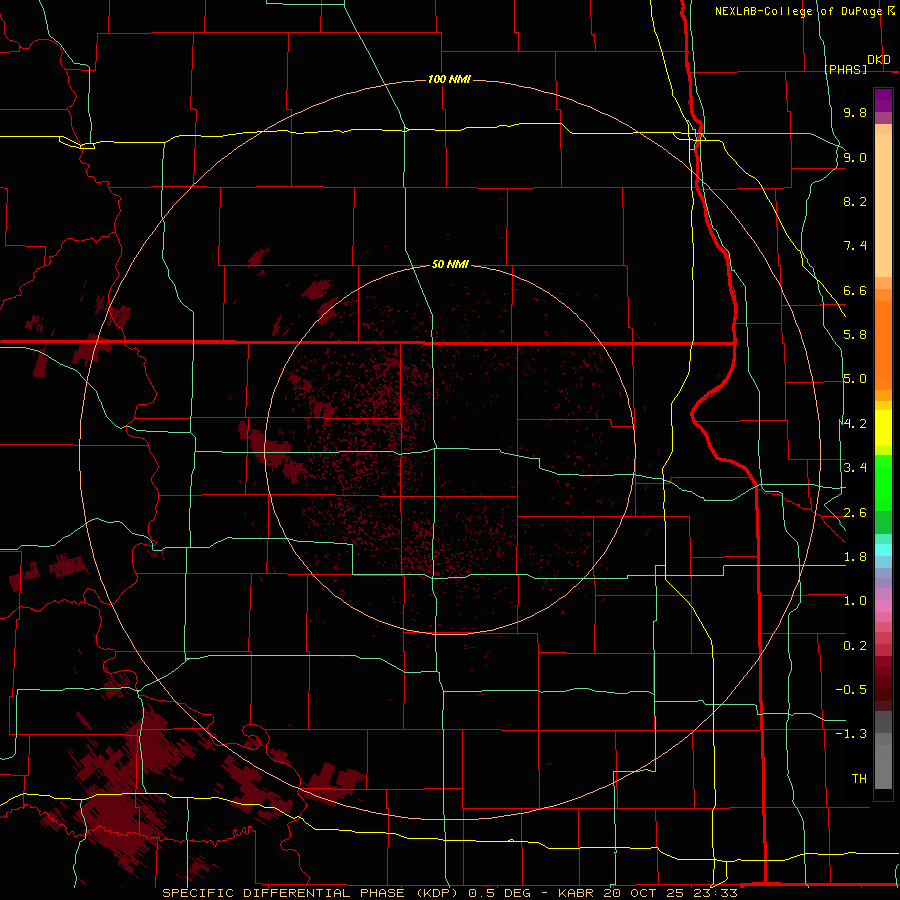Pick the bright green segment of the color bar
This screenshot has width=900, height=900.
[x=883, y=483]
